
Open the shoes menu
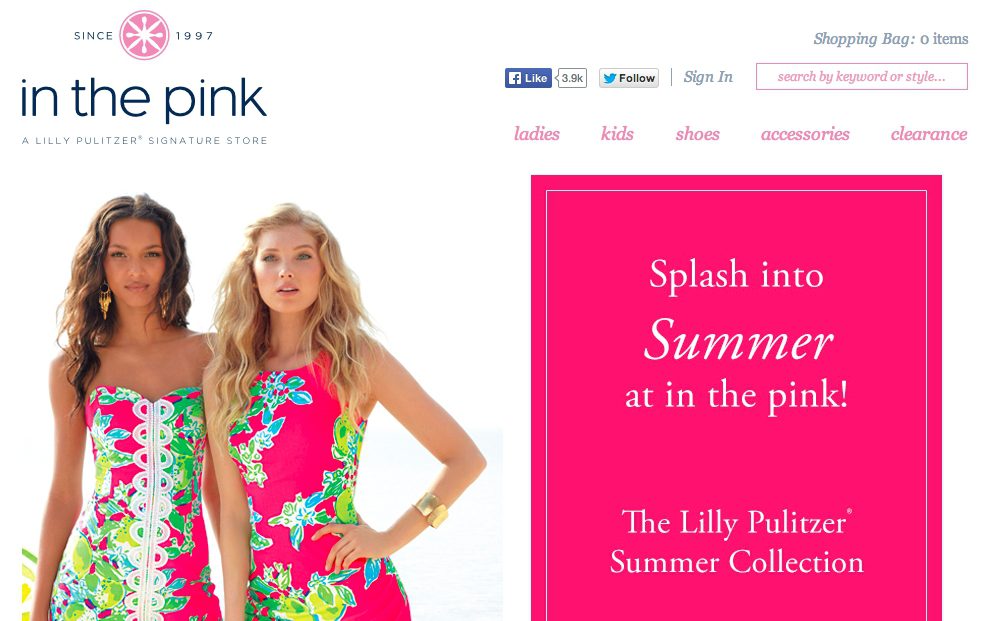698,134
